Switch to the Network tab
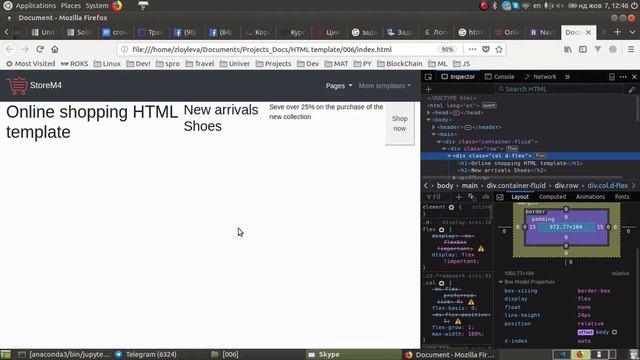 click(x=540, y=77)
